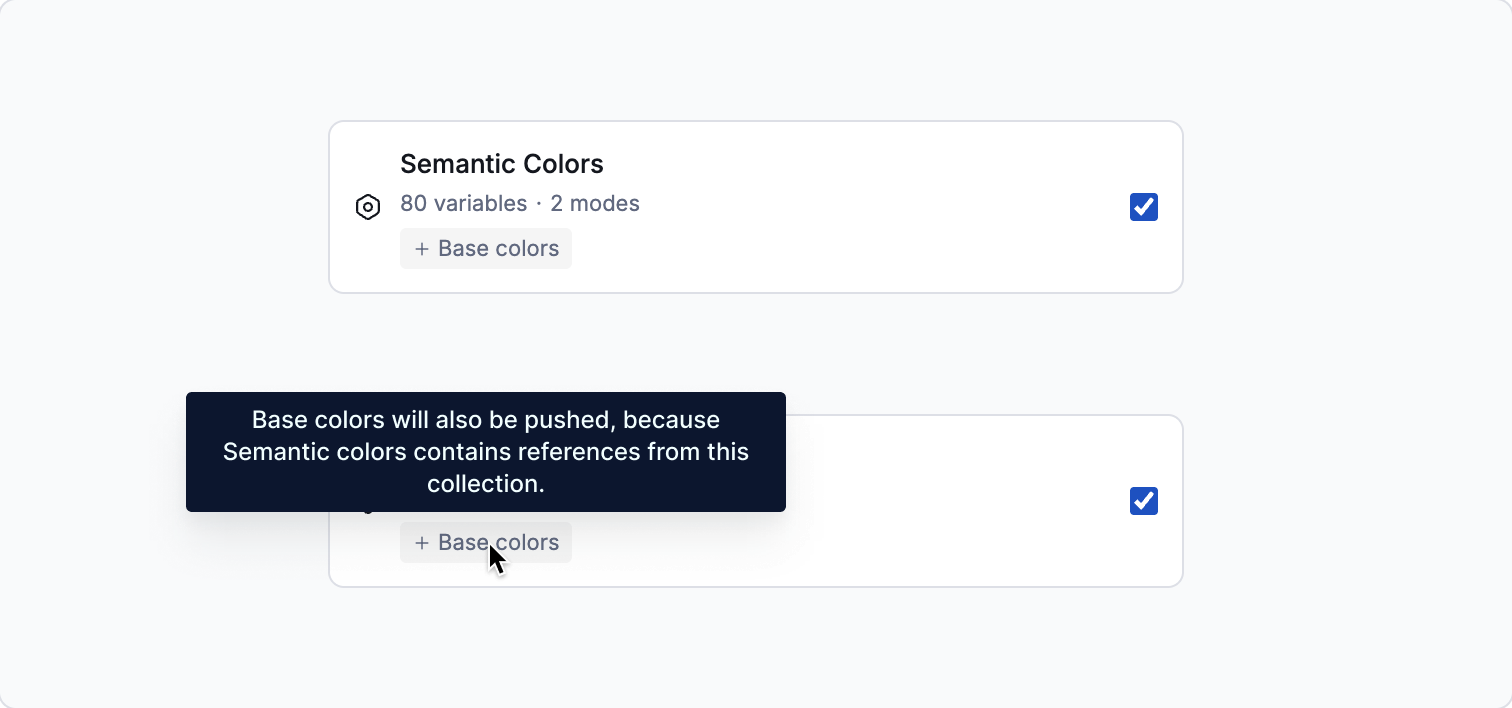1512x708 pixels.
Task: Click the 80 variables label
Action: pyautogui.click(x=464, y=203)
